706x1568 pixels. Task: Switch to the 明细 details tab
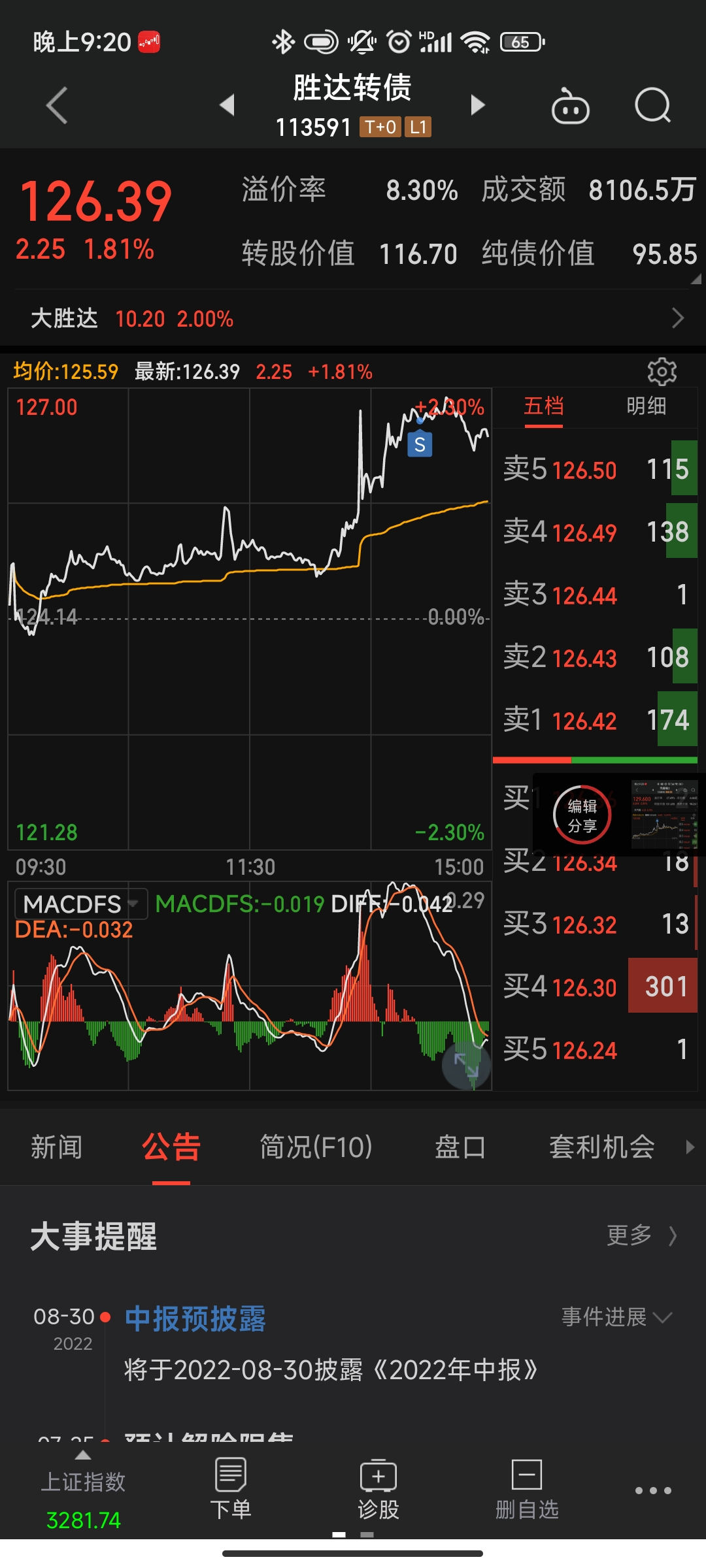(x=646, y=406)
